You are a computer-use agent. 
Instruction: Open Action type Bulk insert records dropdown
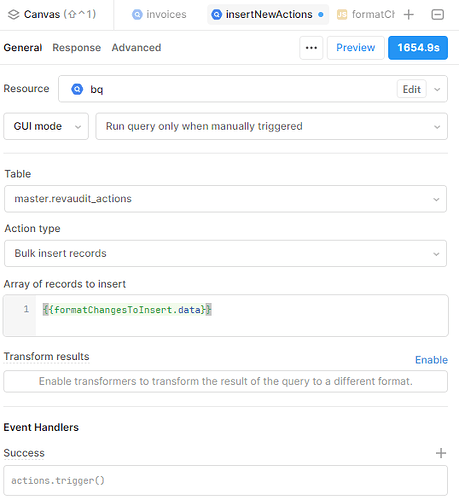pyautogui.click(x=225, y=253)
